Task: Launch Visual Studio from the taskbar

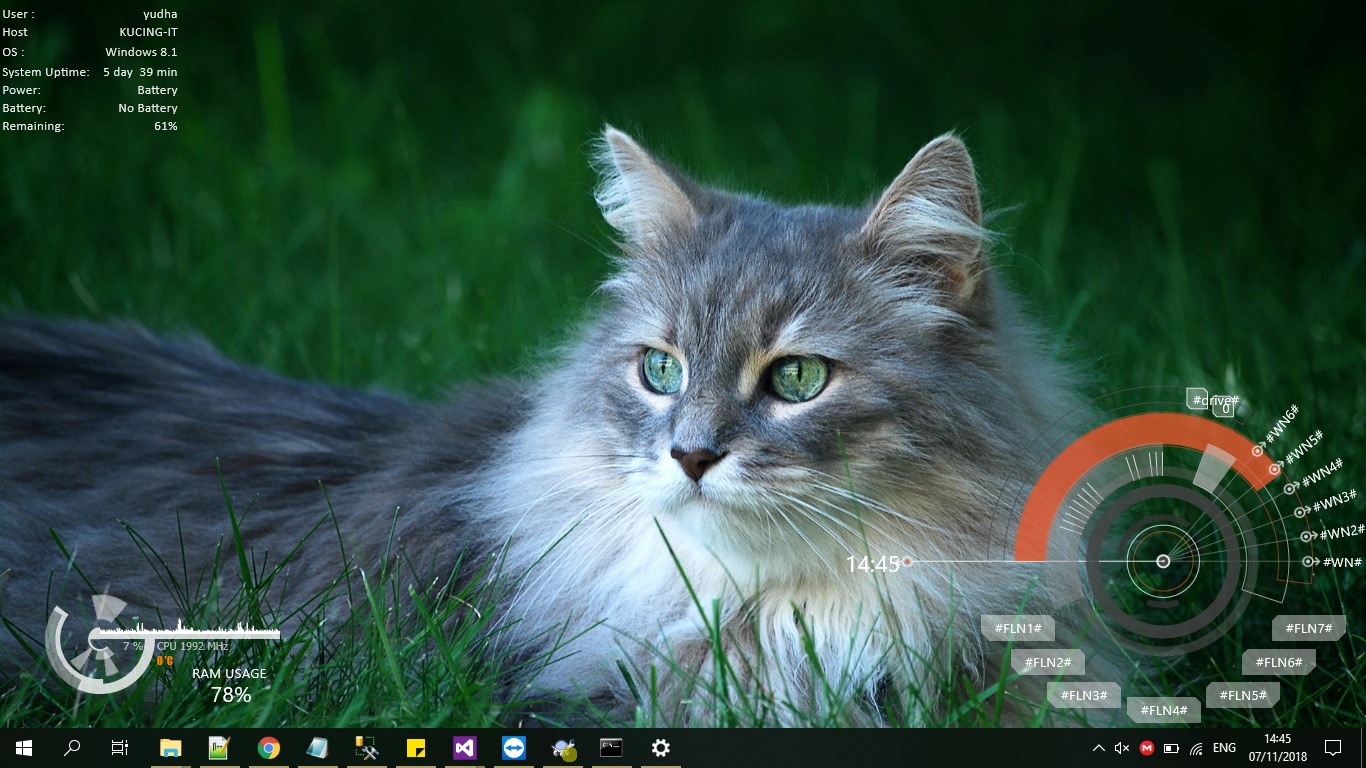Action: tap(464, 747)
